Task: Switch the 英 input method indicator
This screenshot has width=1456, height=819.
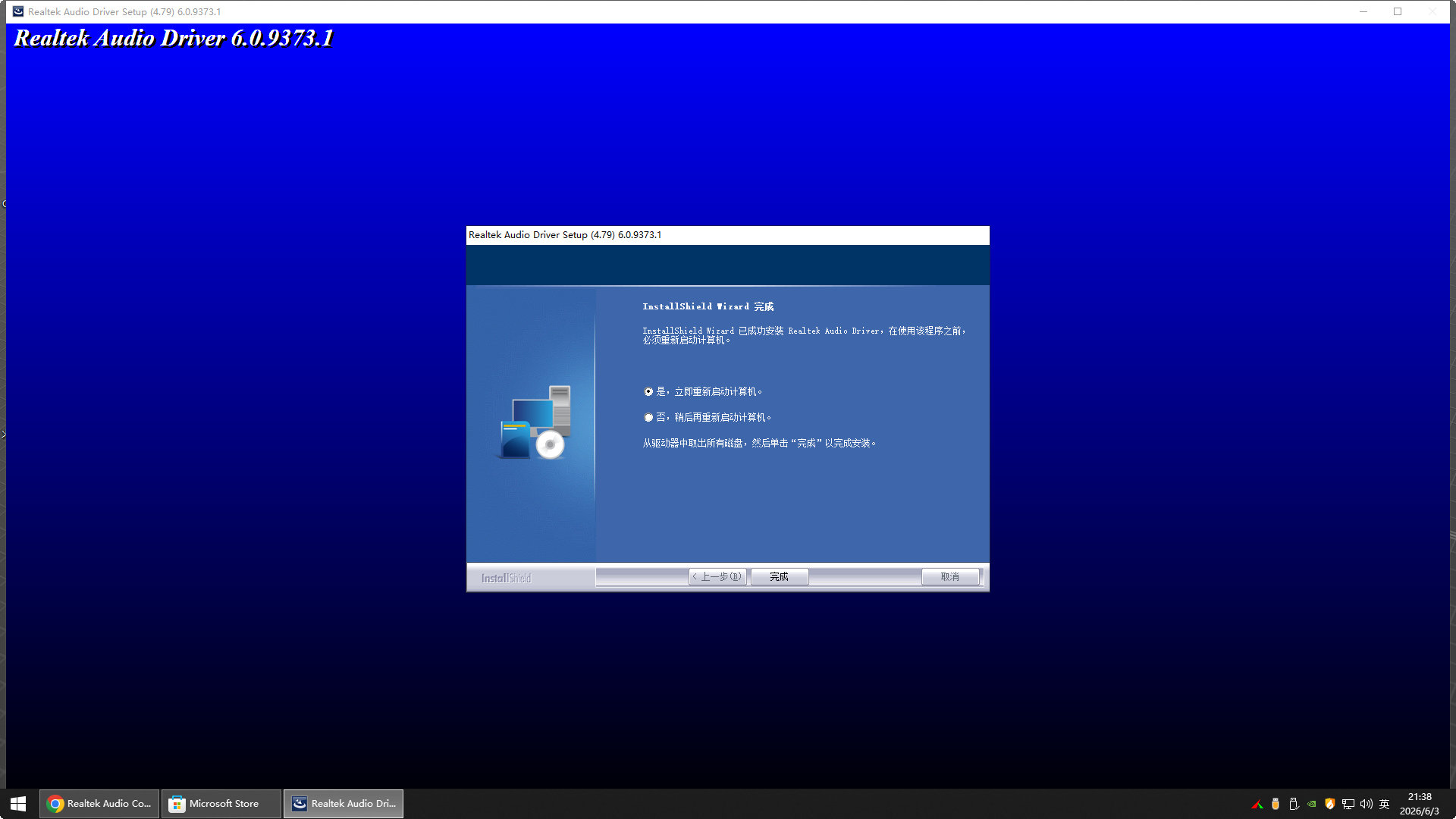Action: 1385,804
